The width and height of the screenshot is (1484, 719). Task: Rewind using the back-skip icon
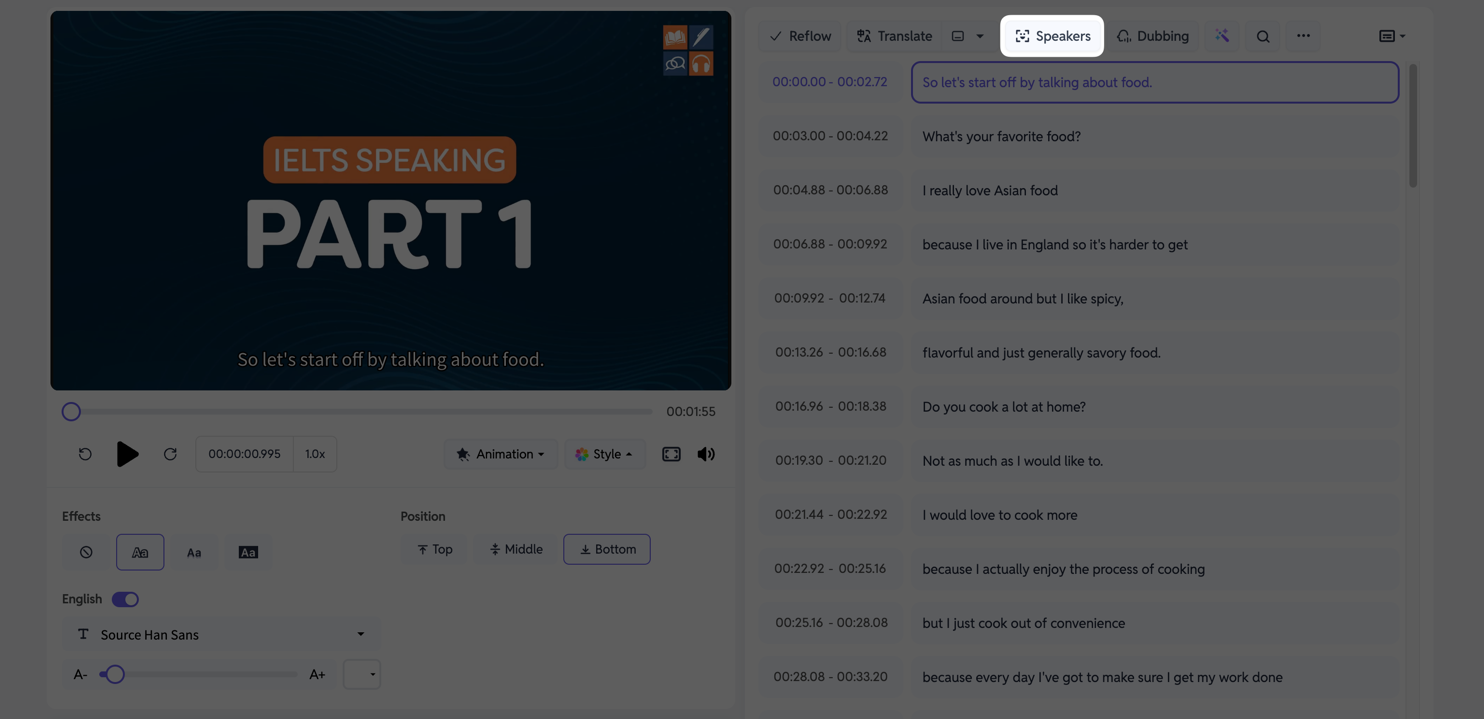point(85,454)
